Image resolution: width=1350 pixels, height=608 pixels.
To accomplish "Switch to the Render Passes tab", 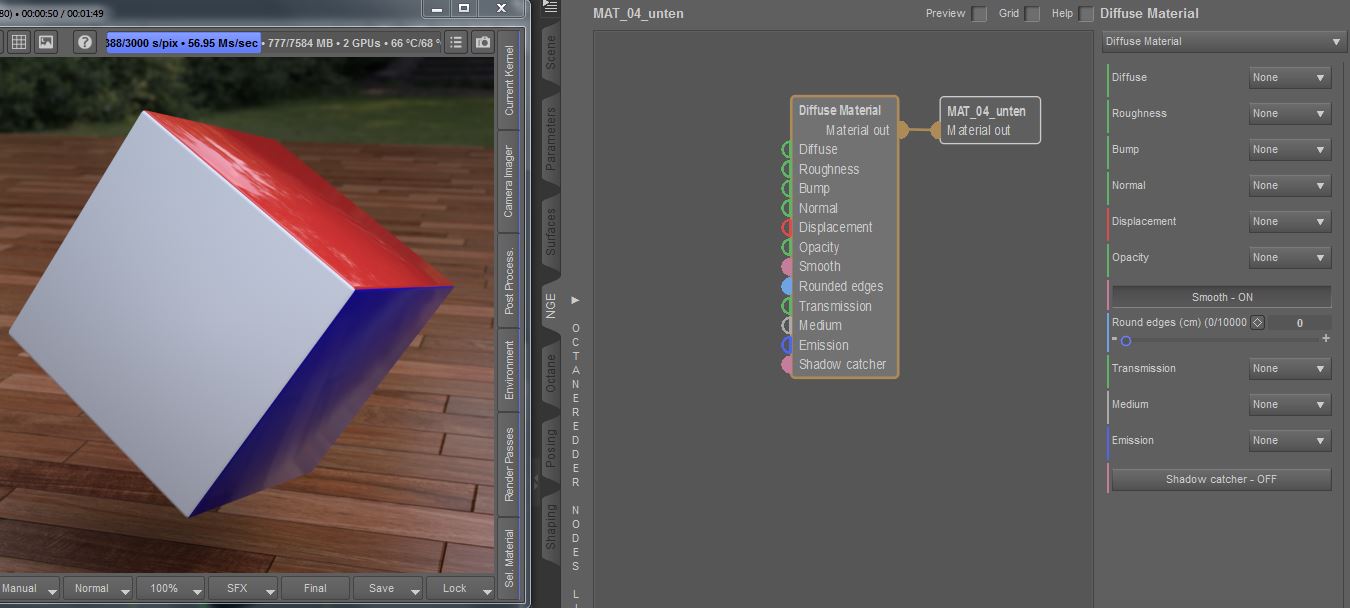I will pos(509,464).
